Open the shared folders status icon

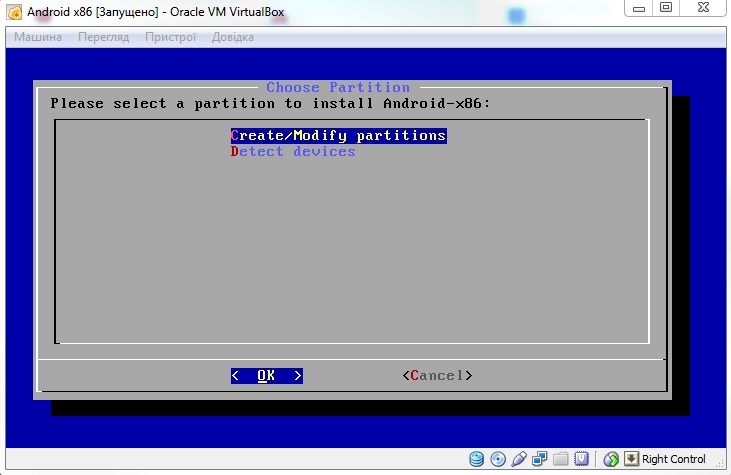click(561, 459)
